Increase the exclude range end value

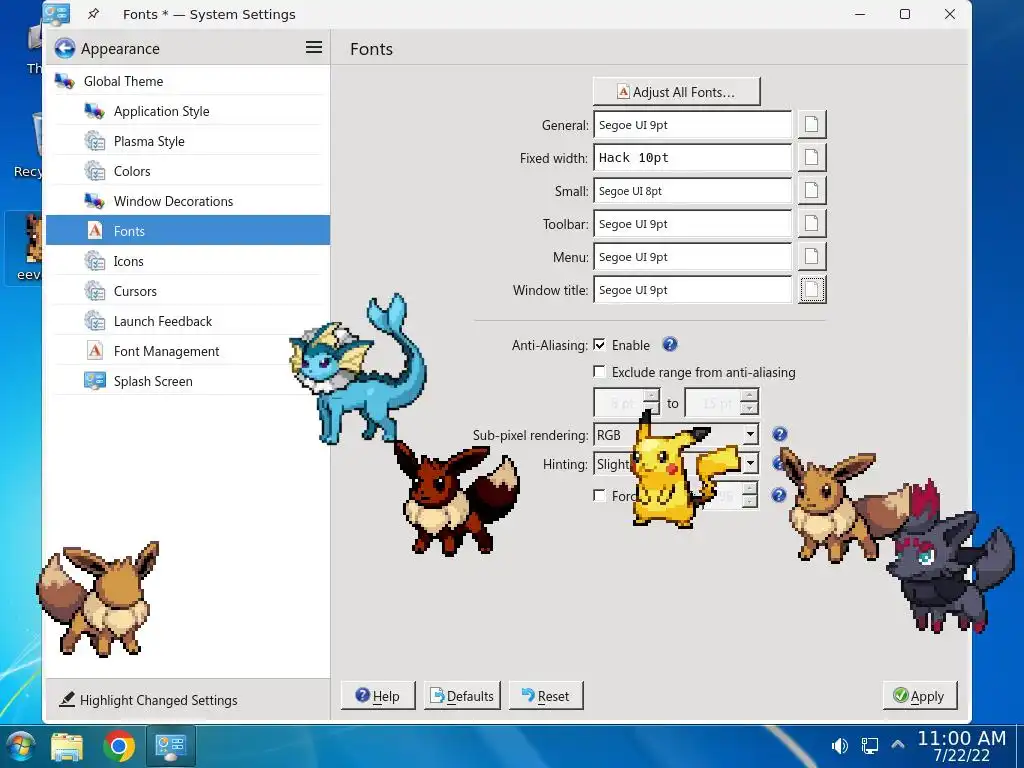750,395
